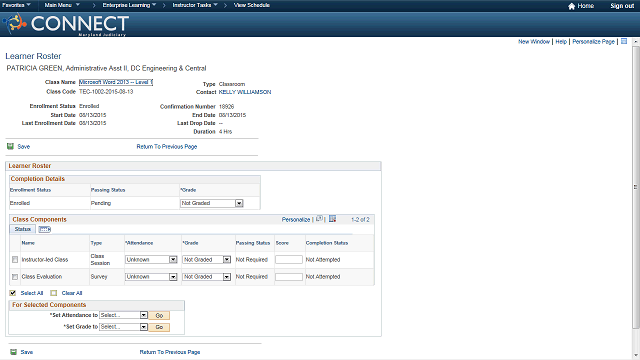Click the 1-2 of 2 row counter

point(360,220)
